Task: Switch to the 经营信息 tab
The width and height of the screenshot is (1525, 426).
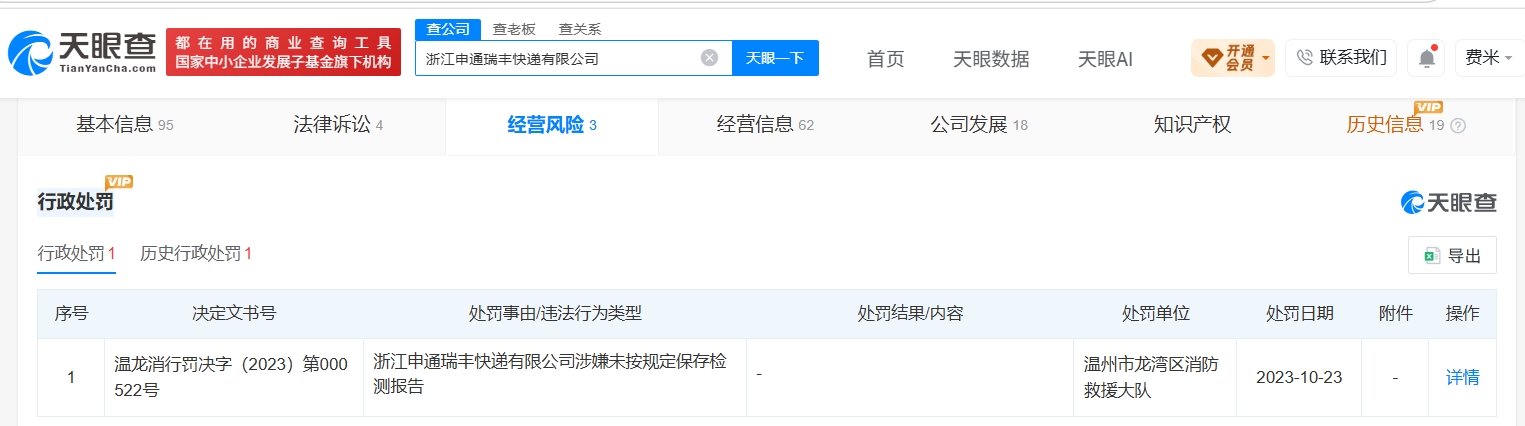Action: pos(765,125)
